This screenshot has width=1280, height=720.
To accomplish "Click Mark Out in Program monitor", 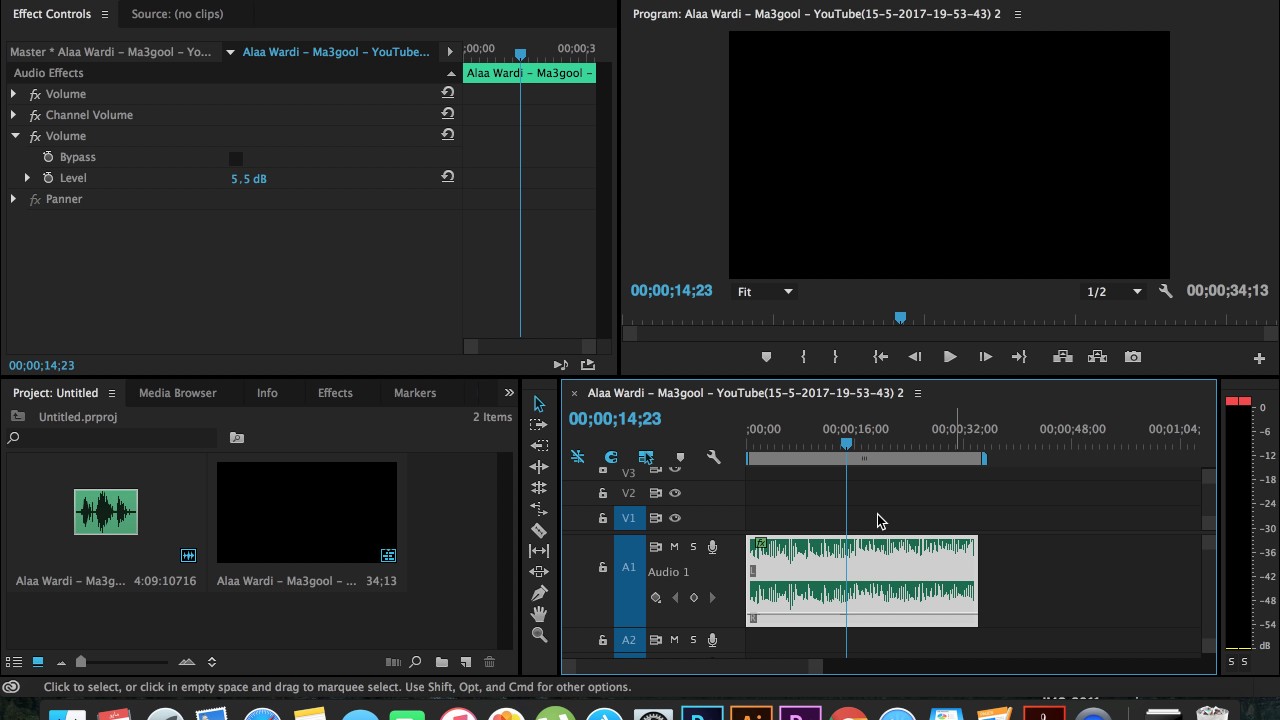I will [x=835, y=357].
